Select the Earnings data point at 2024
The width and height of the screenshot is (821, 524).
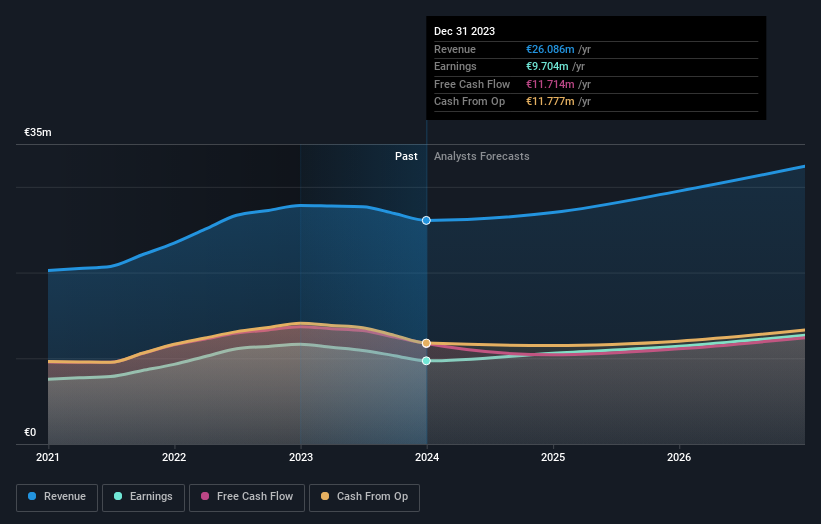click(426, 361)
